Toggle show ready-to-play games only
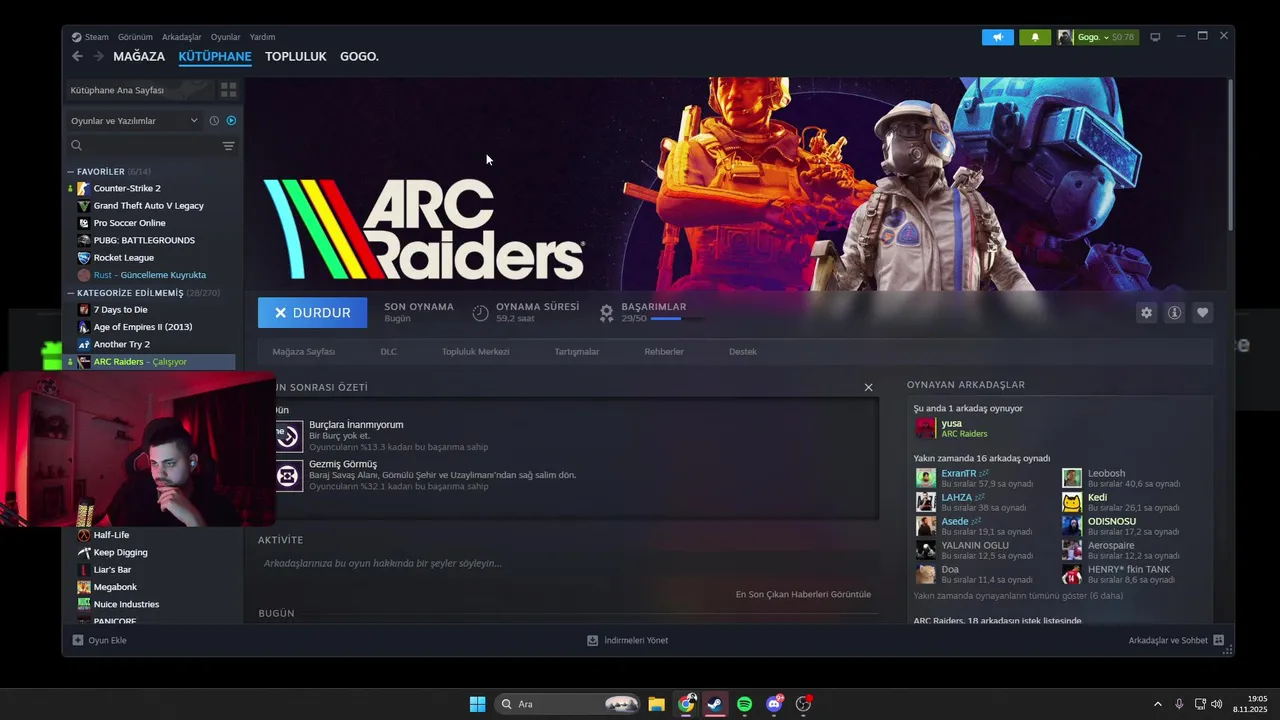Viewport: 1280px width, 720px height. point(231,121)
